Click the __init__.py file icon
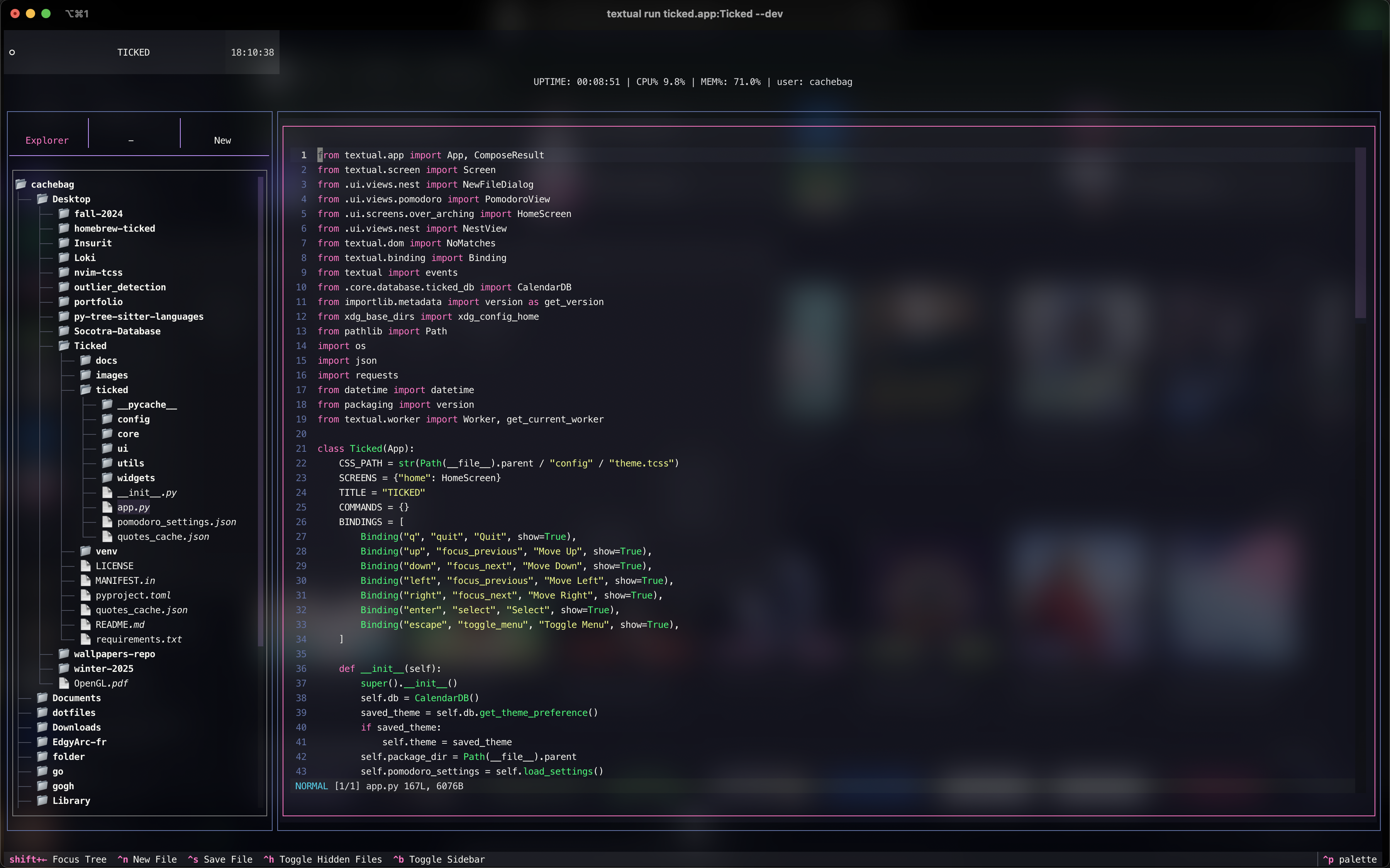1390x868 pixels. [107, 493]
